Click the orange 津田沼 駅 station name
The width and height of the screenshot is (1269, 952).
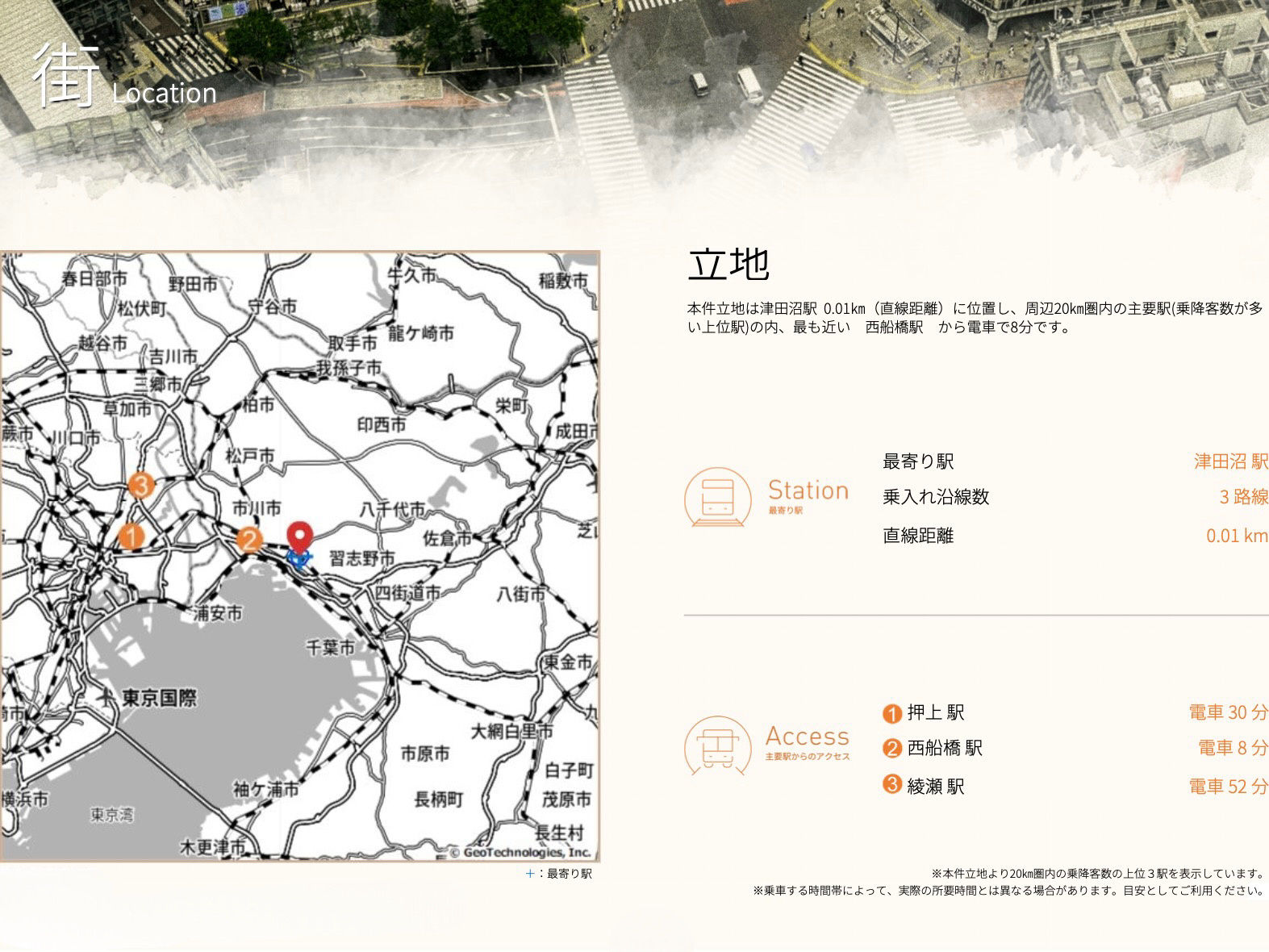[1230, 461]
